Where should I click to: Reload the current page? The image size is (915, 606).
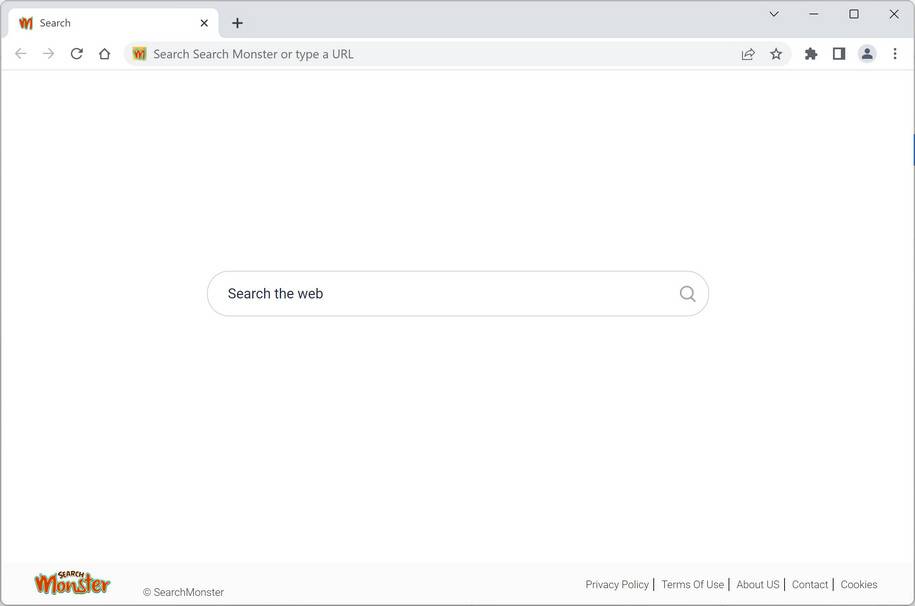pos(76,54)
